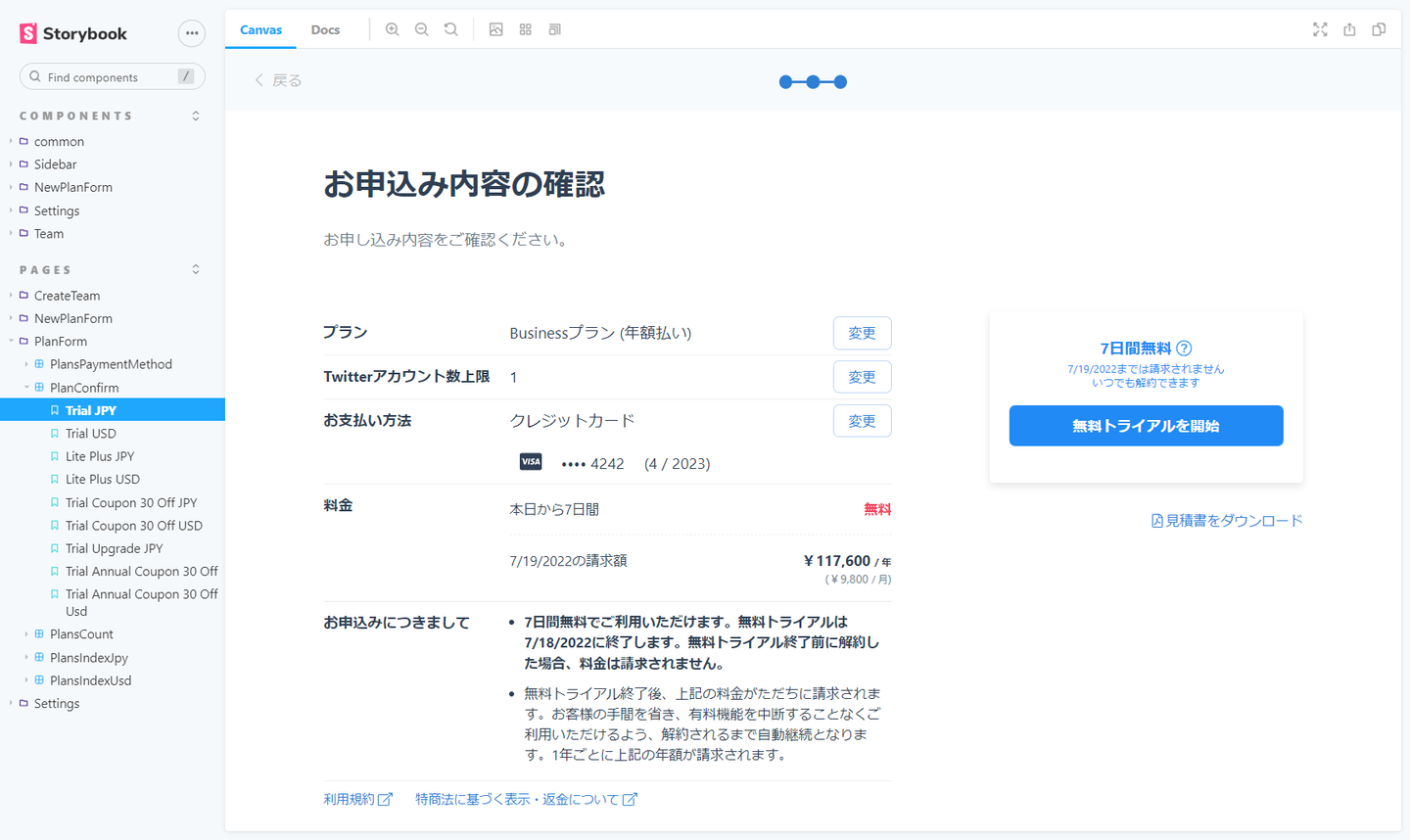Copy canvas link icon

pos(1379,29)
